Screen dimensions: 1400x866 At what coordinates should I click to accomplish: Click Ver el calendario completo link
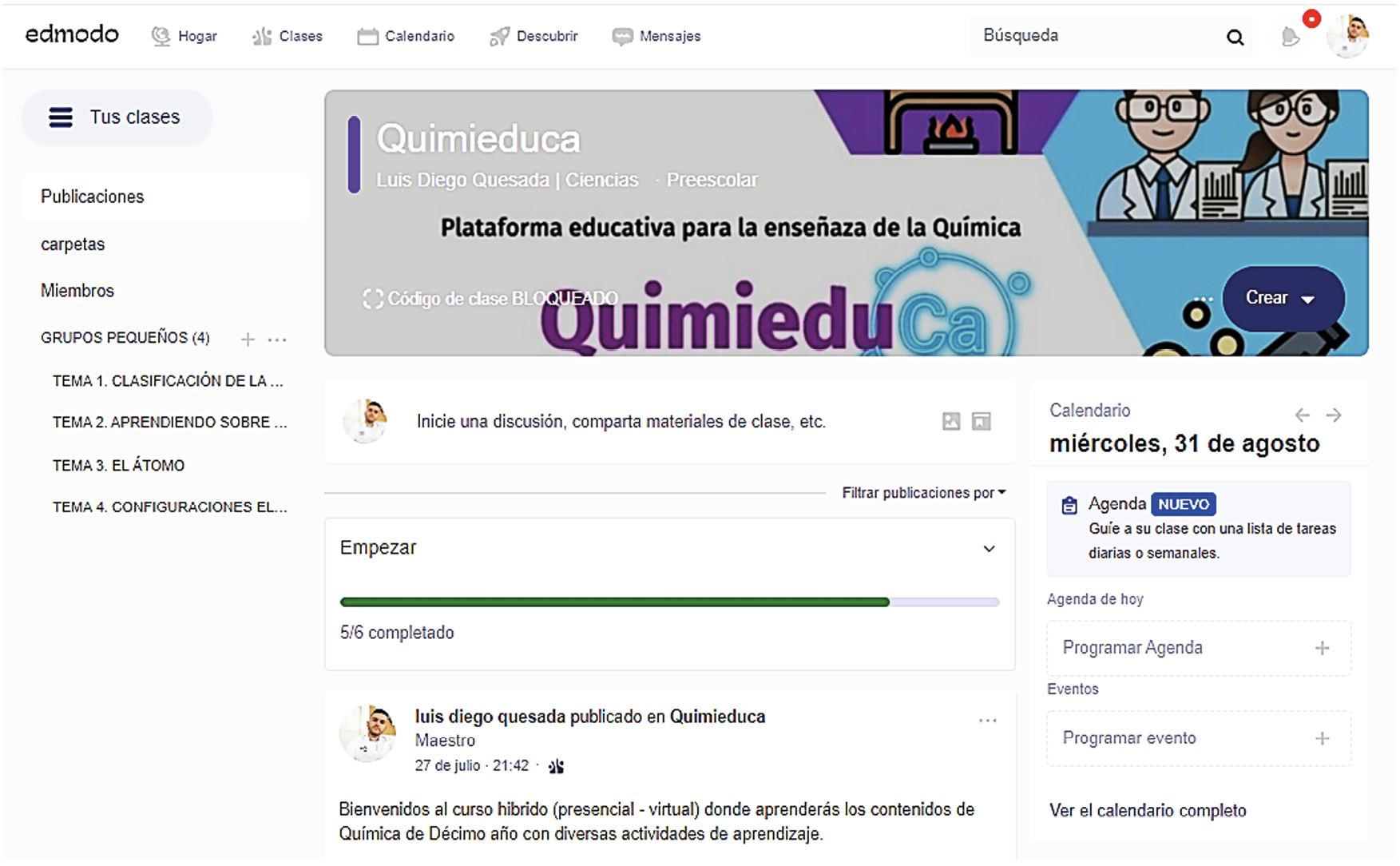(x=1148, y=810)
